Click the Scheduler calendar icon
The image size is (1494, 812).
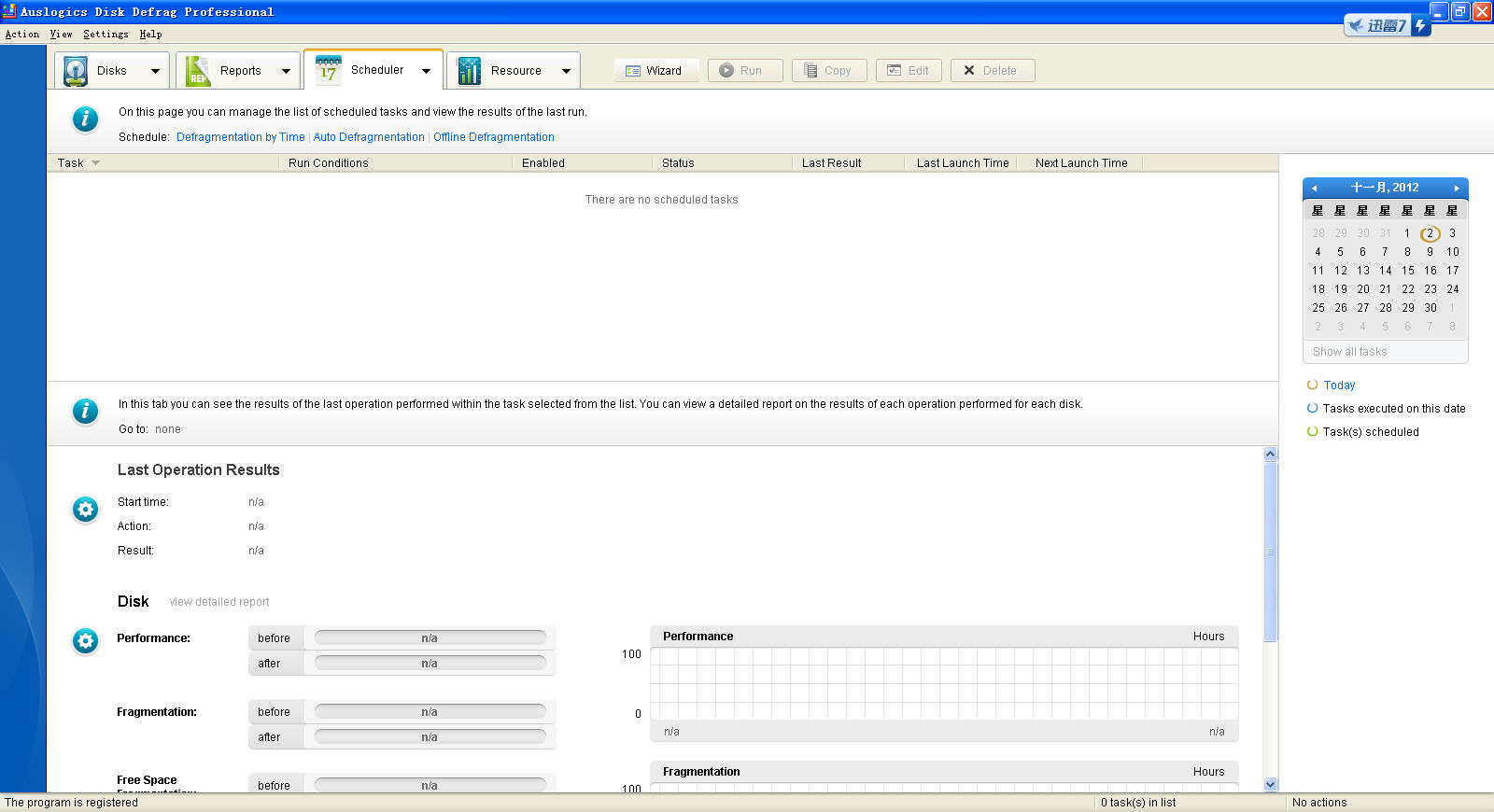328,70
